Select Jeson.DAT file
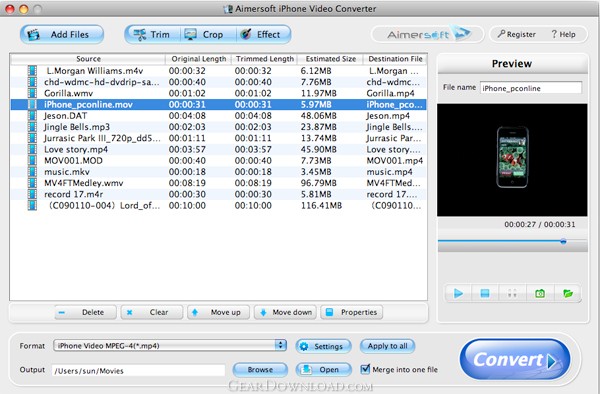Viewport: 600px width, 394px height. 218,116
